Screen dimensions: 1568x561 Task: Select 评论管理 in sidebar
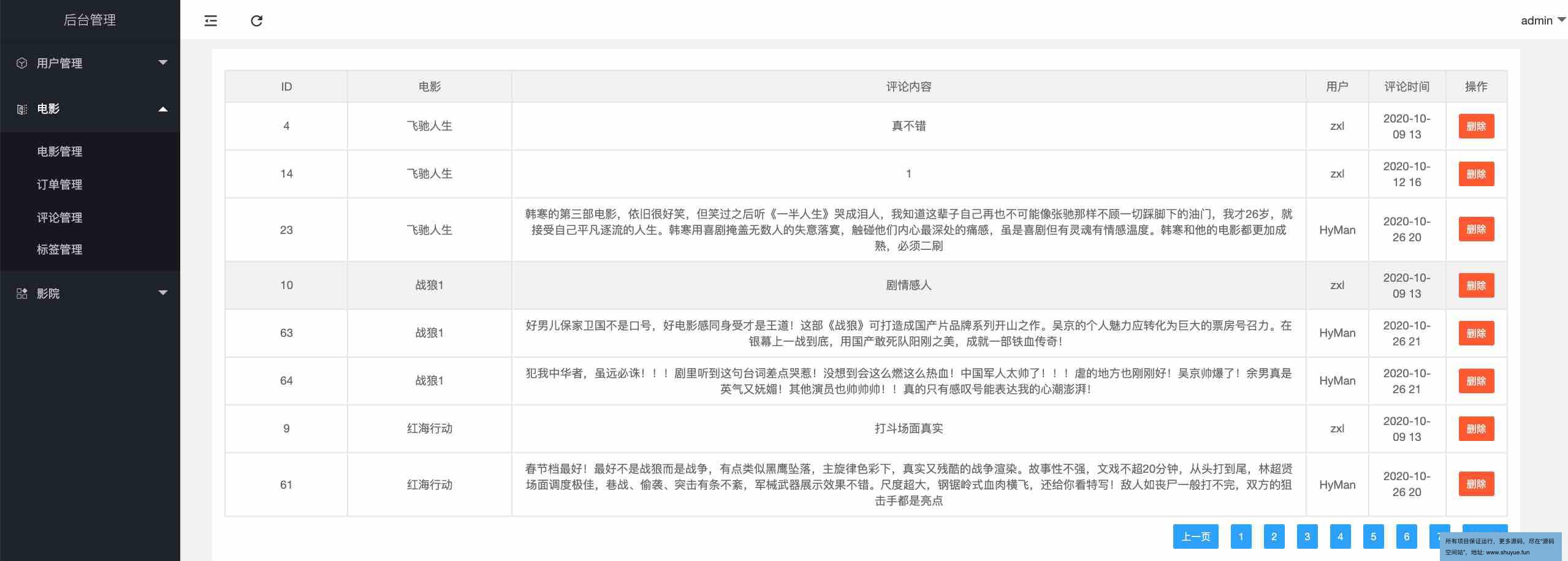(x=59, y=217)
